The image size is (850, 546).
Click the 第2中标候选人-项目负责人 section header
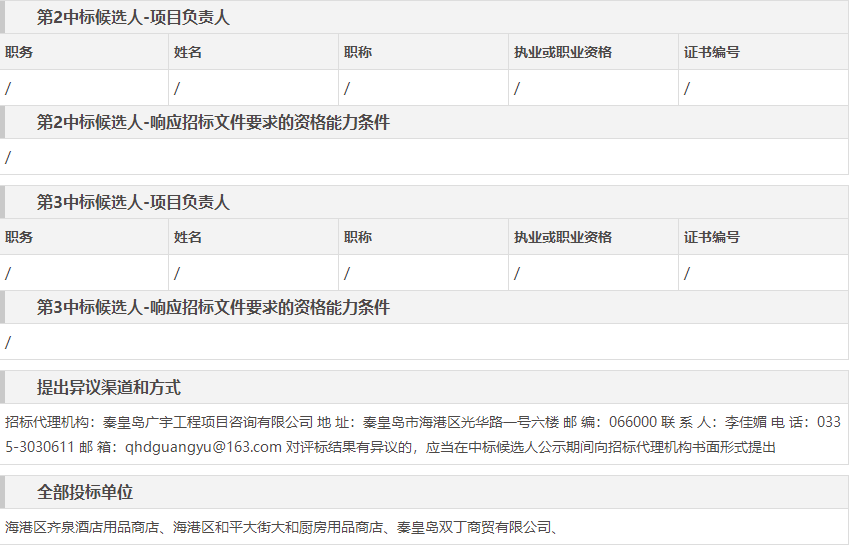(133, 17)
